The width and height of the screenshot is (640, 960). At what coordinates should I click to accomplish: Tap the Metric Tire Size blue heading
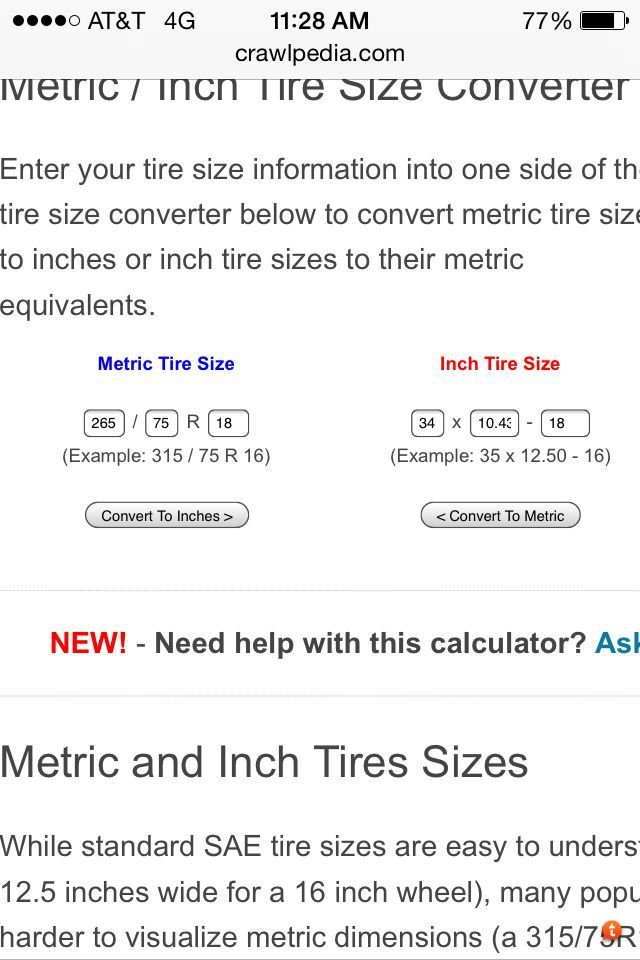[166, 364]
